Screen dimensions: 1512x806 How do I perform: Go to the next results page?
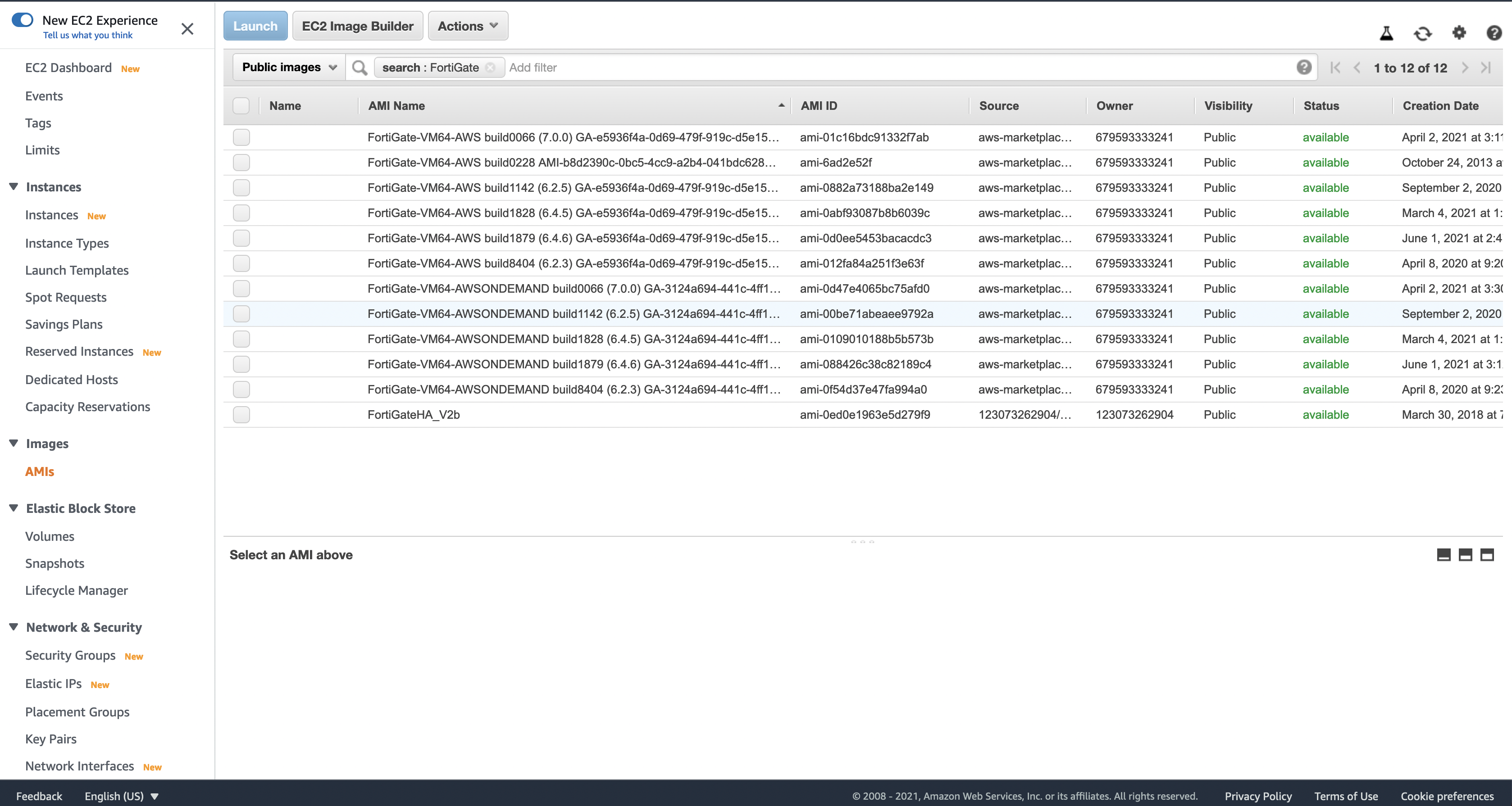click(1464, 68)
